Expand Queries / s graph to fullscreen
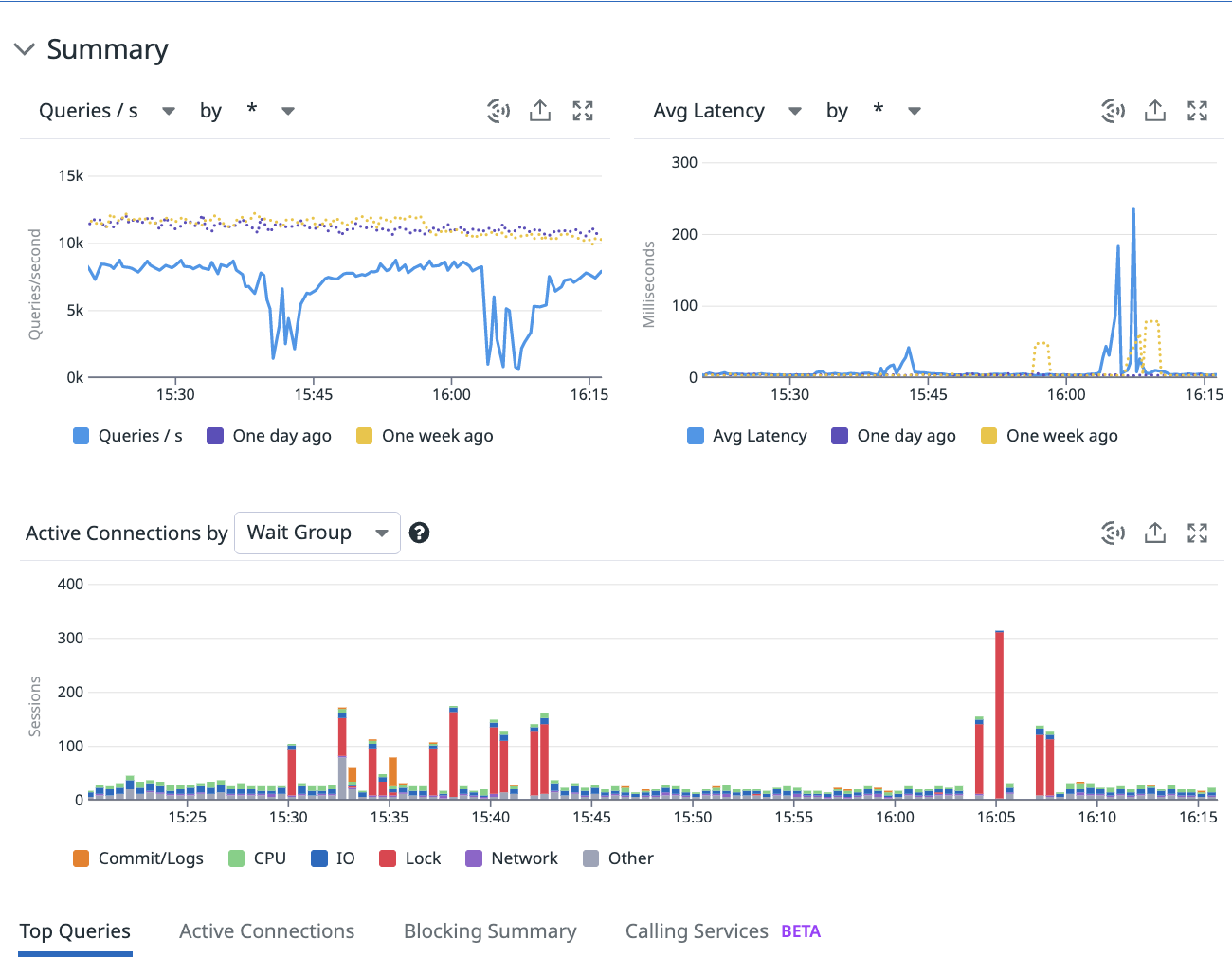This screenshot has height=957, width=1232. point(583,111)
